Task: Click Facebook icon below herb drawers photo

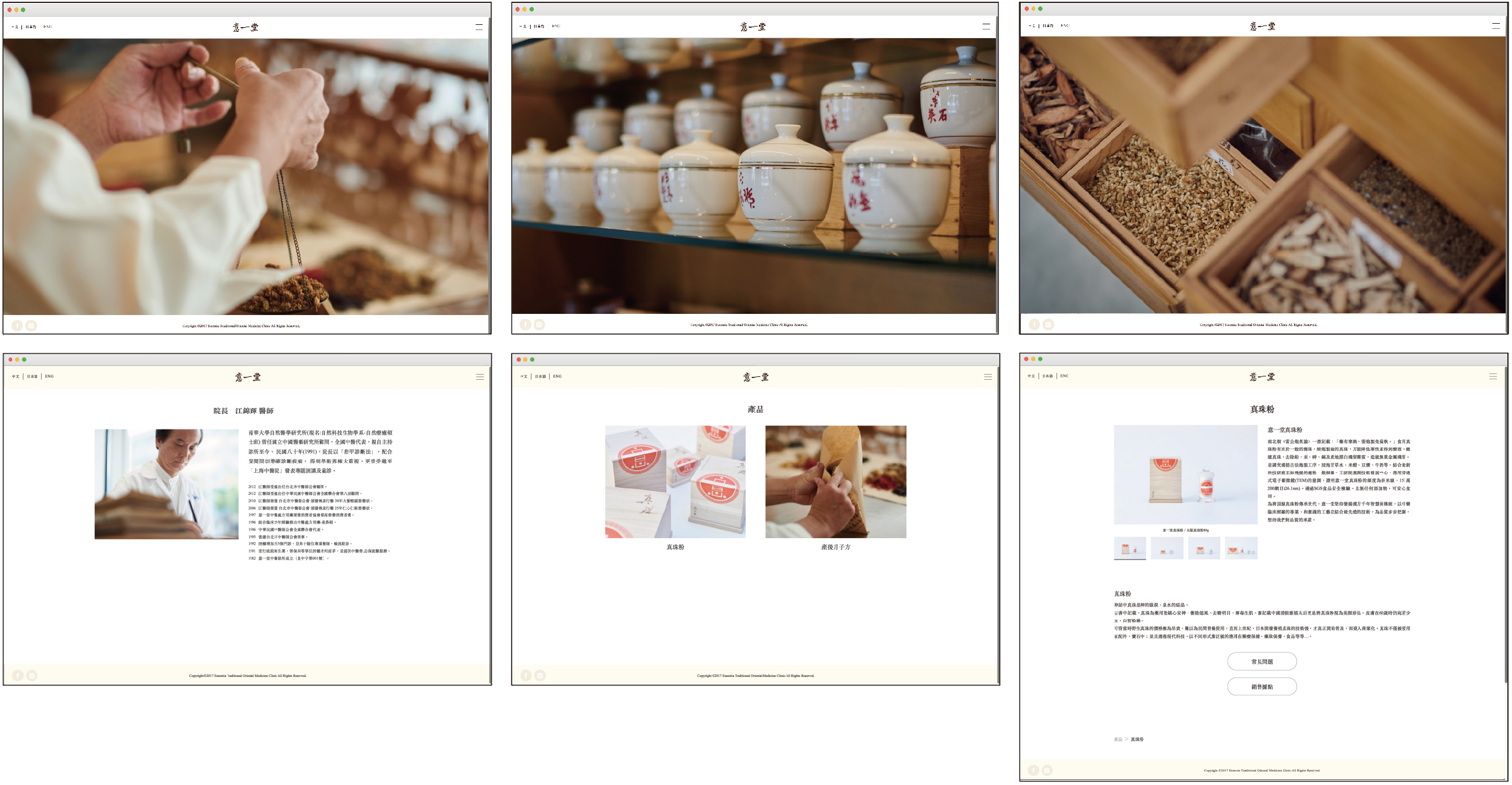Action: click(x=1033, y=324)
